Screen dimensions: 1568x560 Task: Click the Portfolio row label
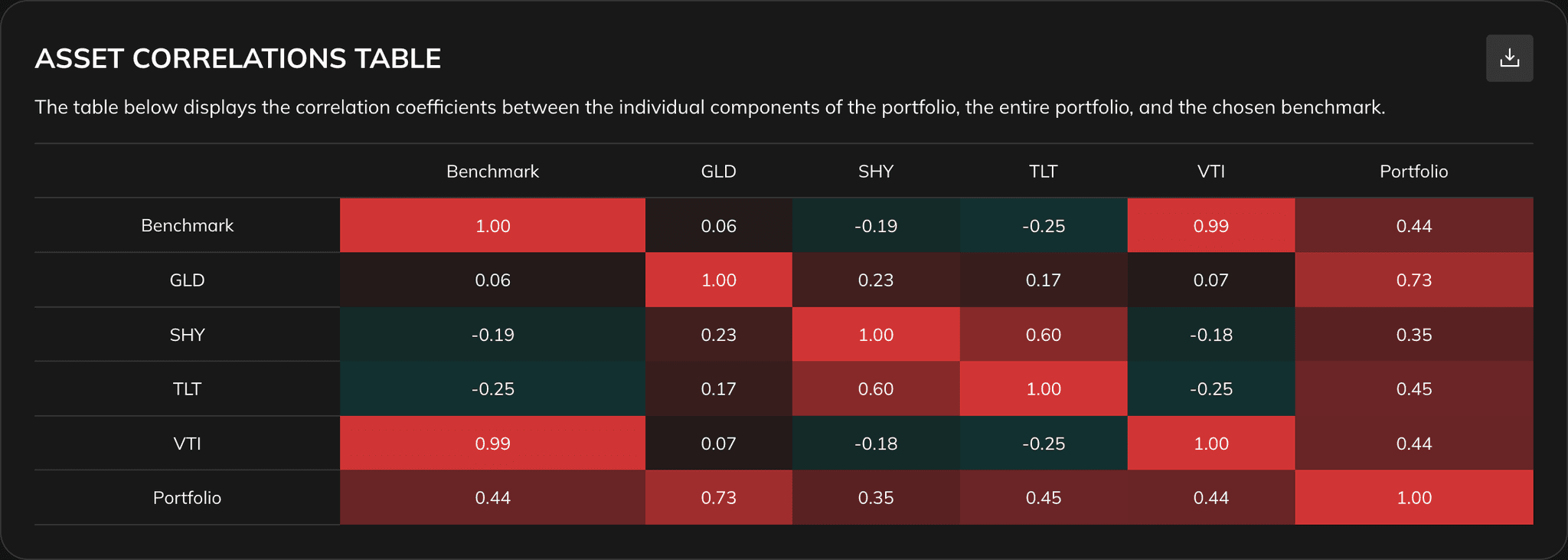[187, 497]
